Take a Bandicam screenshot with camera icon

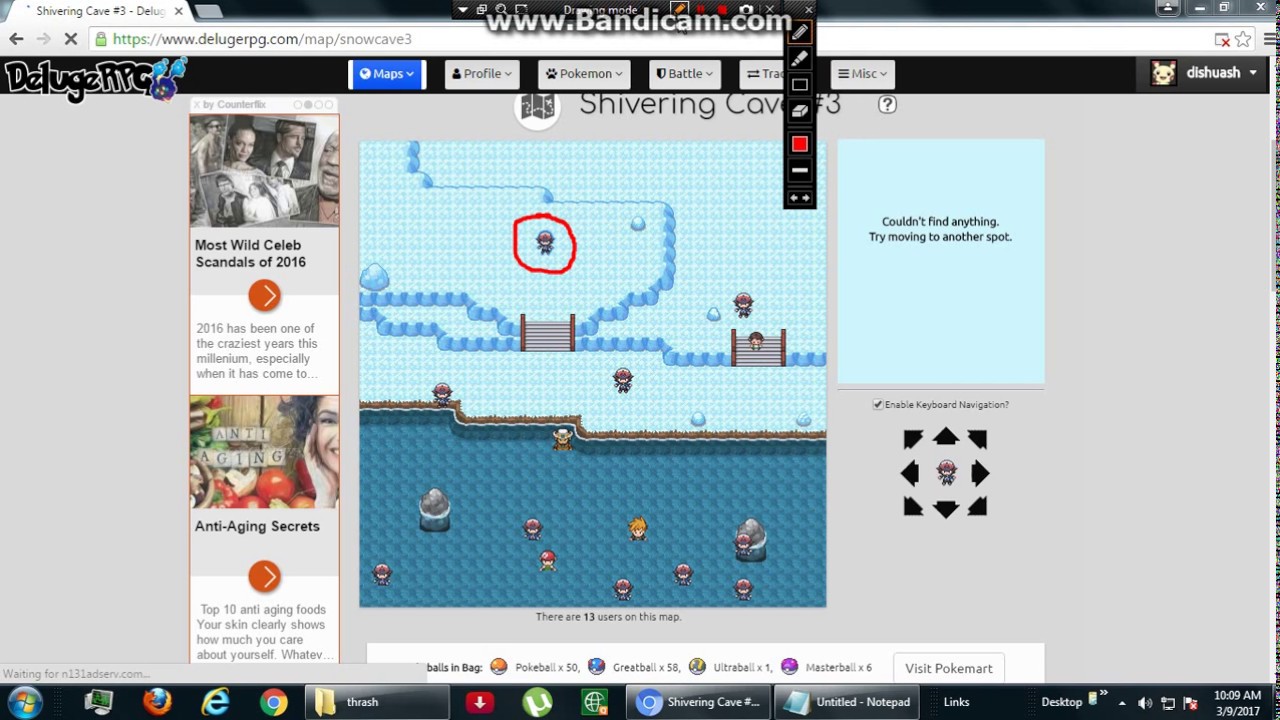[746, 10]
